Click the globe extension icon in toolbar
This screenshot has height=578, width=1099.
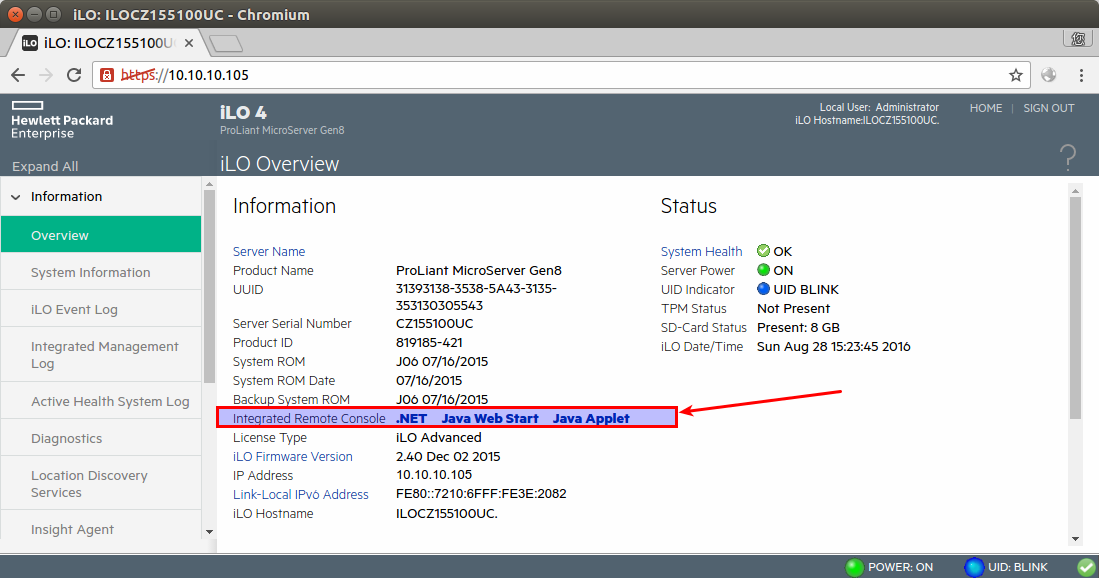pos(1049,75)
